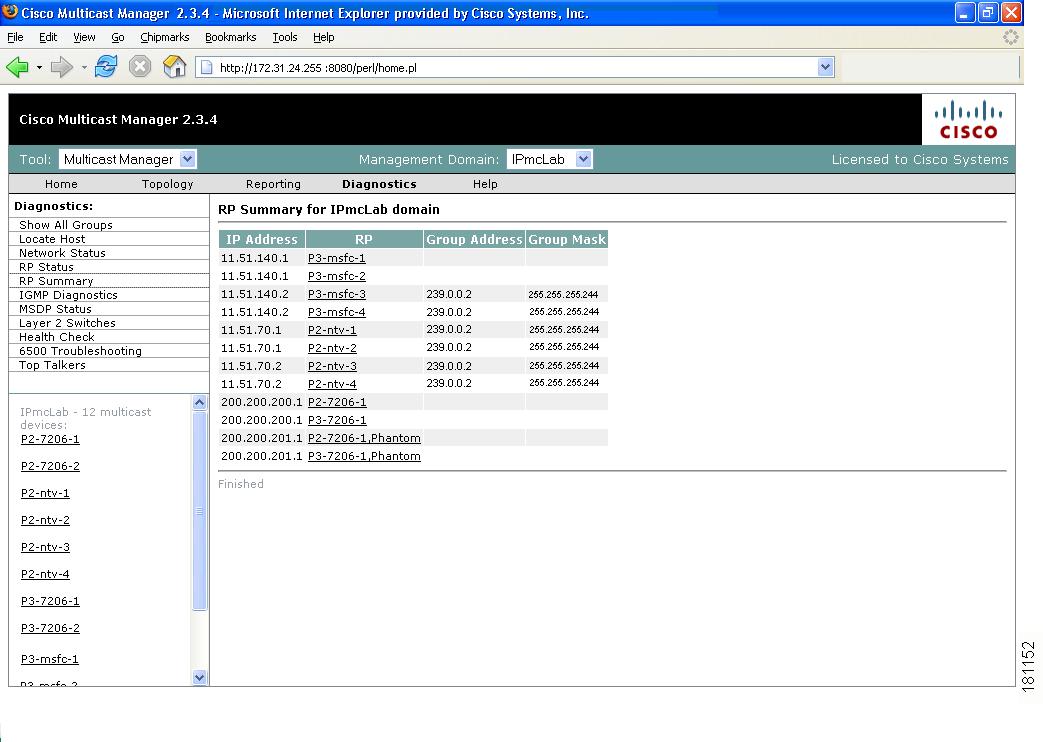
Task: Click the address bar URL field
Action: point(514,67)
